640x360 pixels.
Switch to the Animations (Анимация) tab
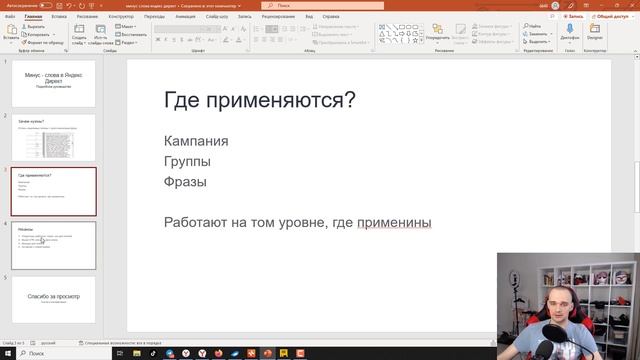point(185,17)
